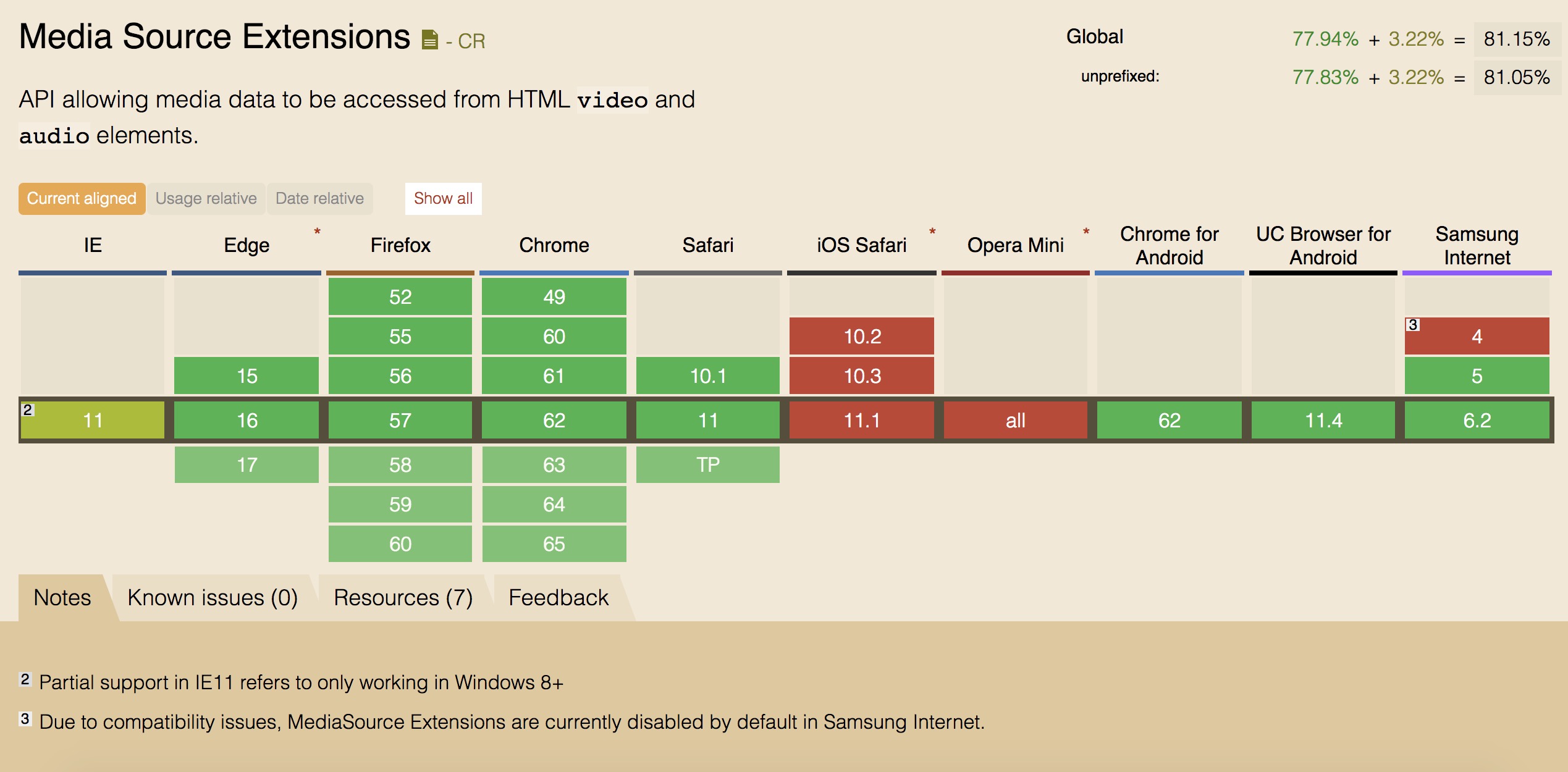Click the Chrome for Android column header
This screenshot has height=772, width=1568.
pos(1170,245)
